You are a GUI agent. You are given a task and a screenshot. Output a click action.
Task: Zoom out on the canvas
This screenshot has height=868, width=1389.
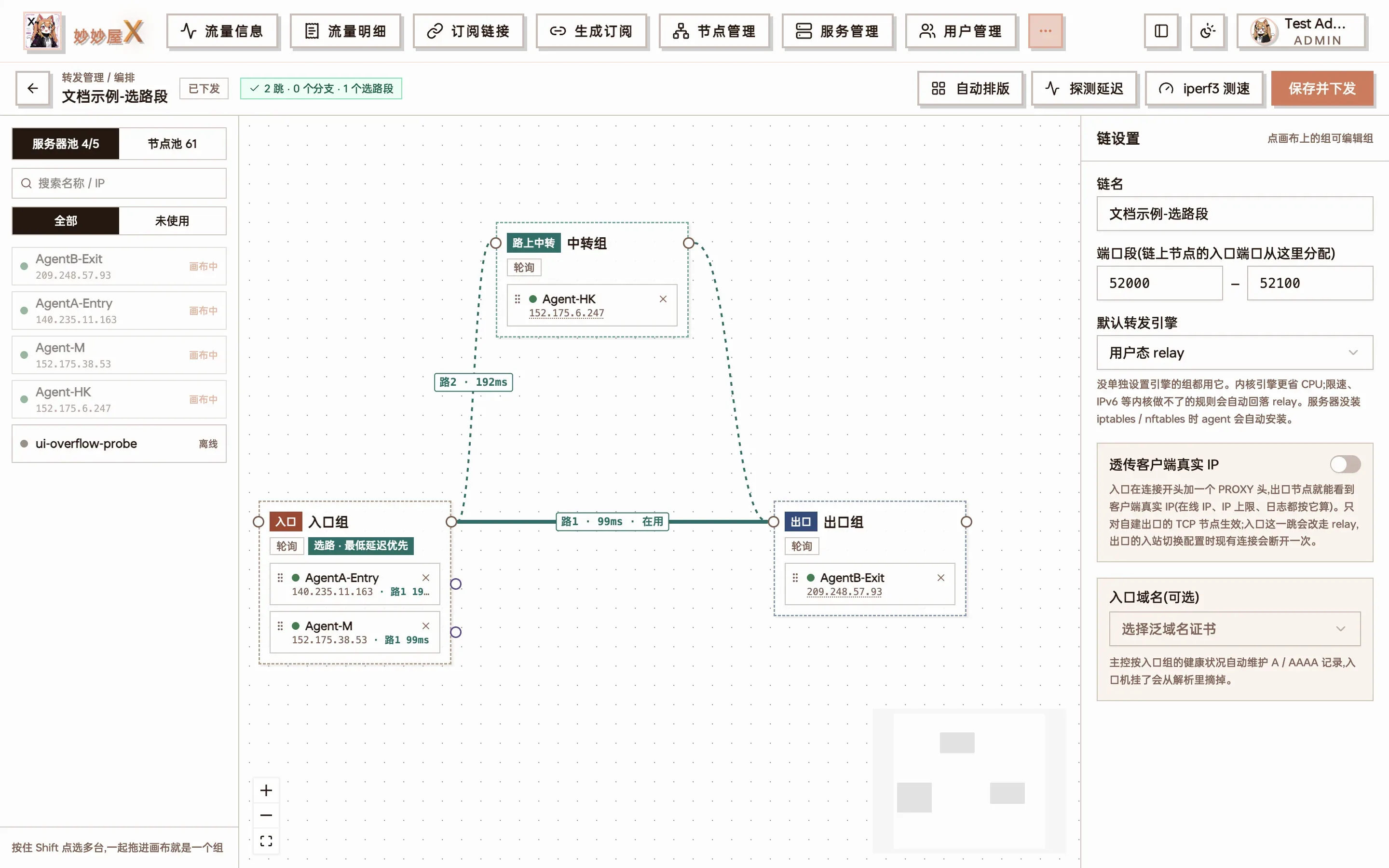266,815
